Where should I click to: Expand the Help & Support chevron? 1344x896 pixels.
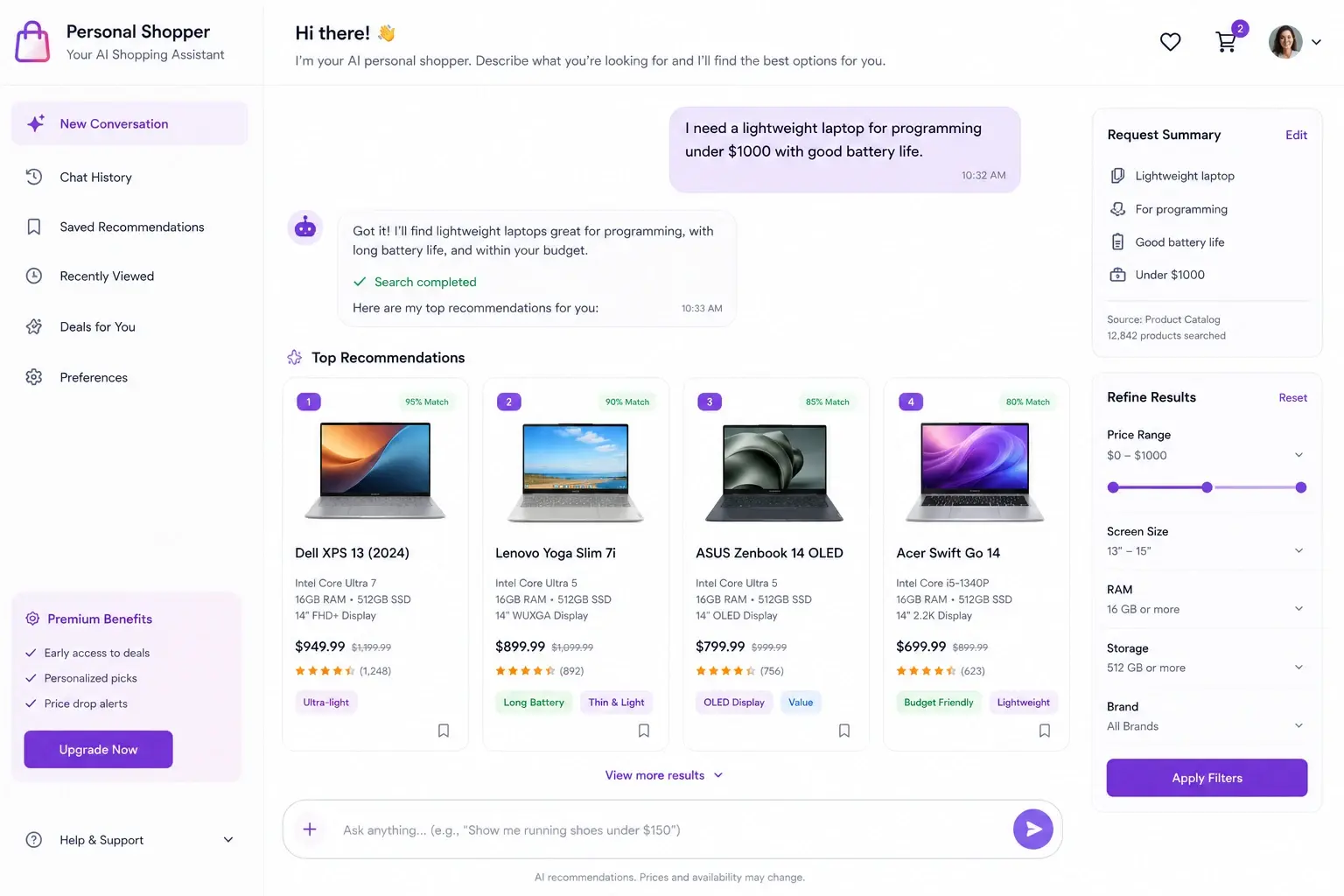click(228, 840)
